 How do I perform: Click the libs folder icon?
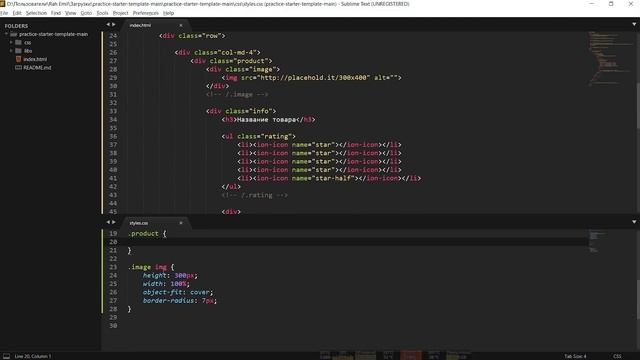[x=18, y=51]
